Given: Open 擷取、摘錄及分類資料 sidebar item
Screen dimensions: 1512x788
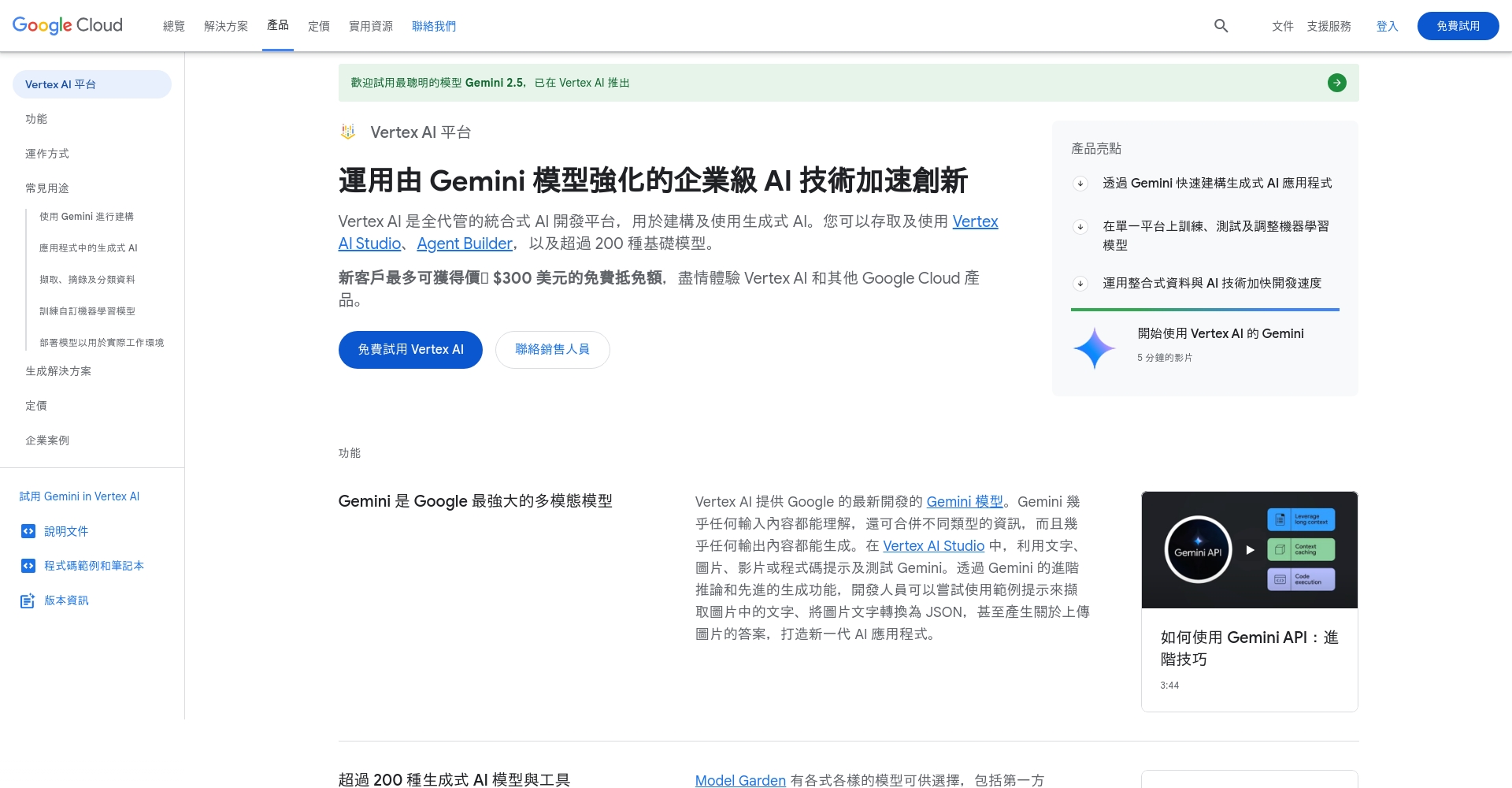Looking at the screenshot, I should [x=87, y=280].
